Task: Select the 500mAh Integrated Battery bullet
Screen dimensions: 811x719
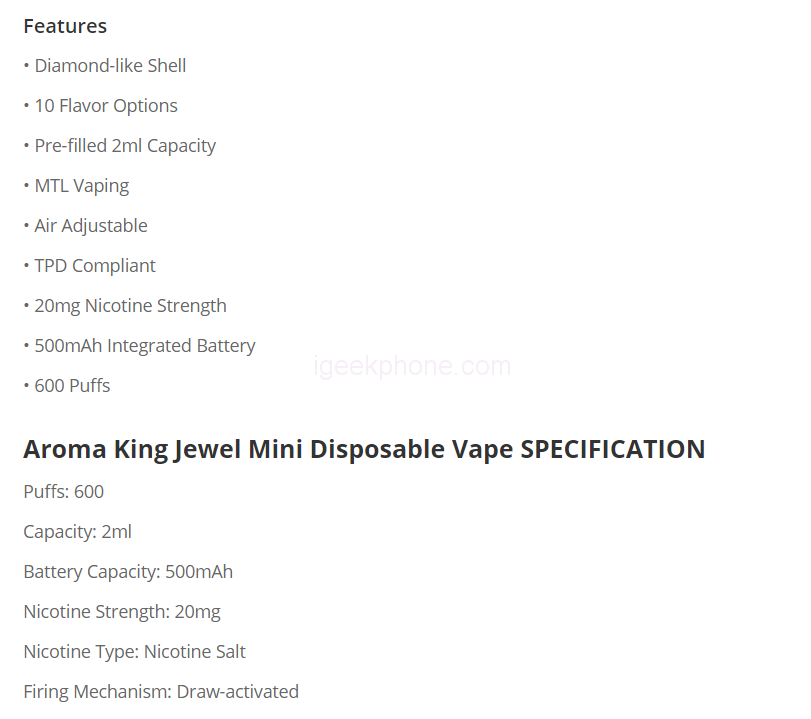Action: (x=145, y=346)
